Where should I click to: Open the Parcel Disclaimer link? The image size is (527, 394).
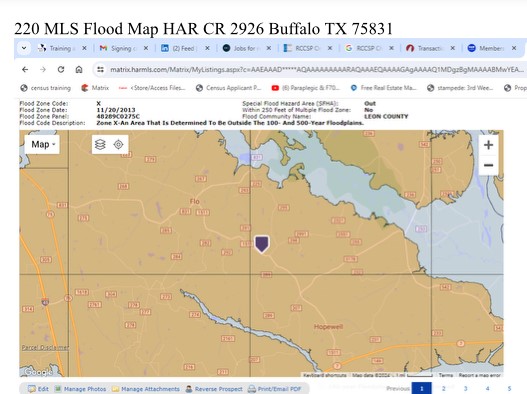coord(45,348)
